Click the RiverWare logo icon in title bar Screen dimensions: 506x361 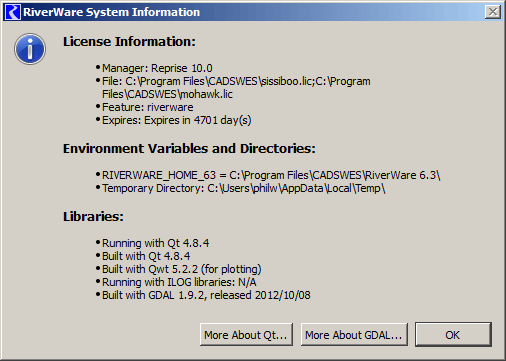point(13,12)
